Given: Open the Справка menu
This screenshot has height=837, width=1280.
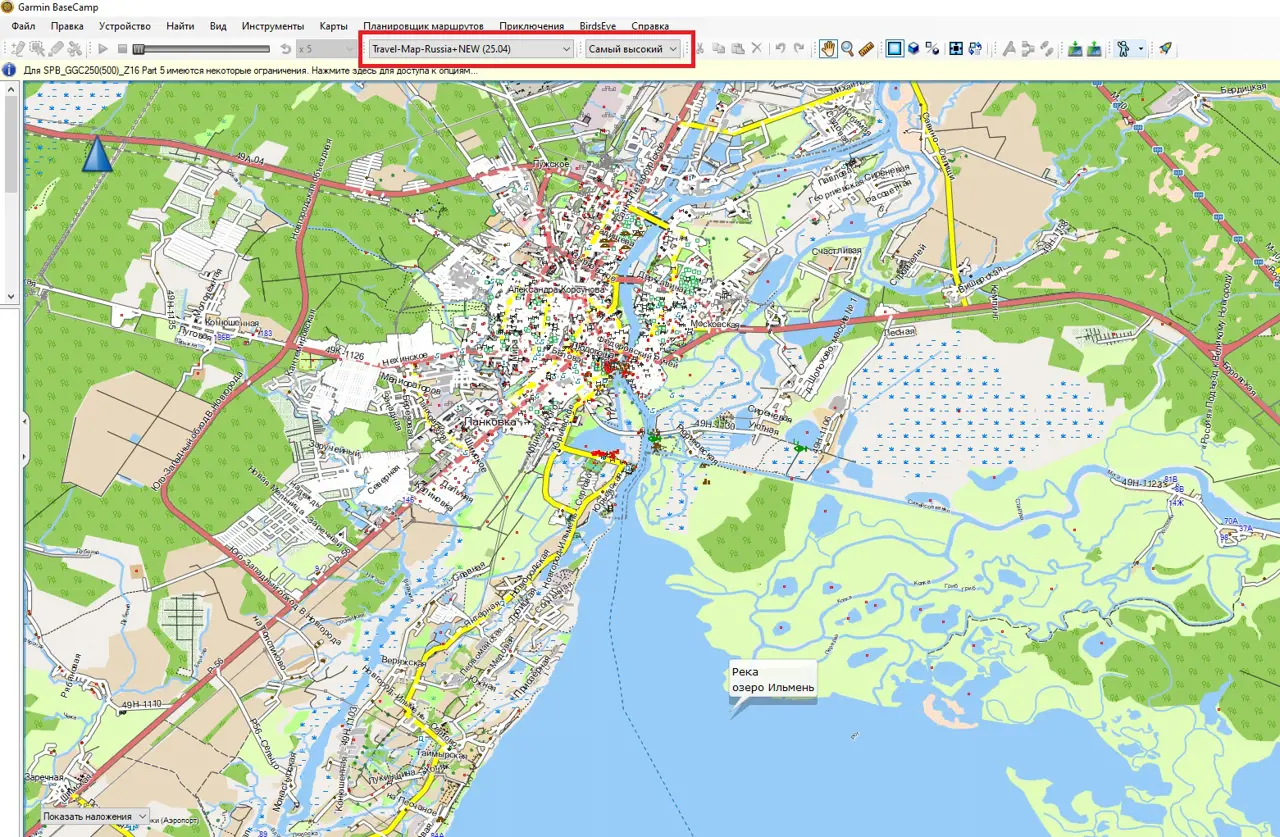Looking at the screenshot, I should click(650, 26).
